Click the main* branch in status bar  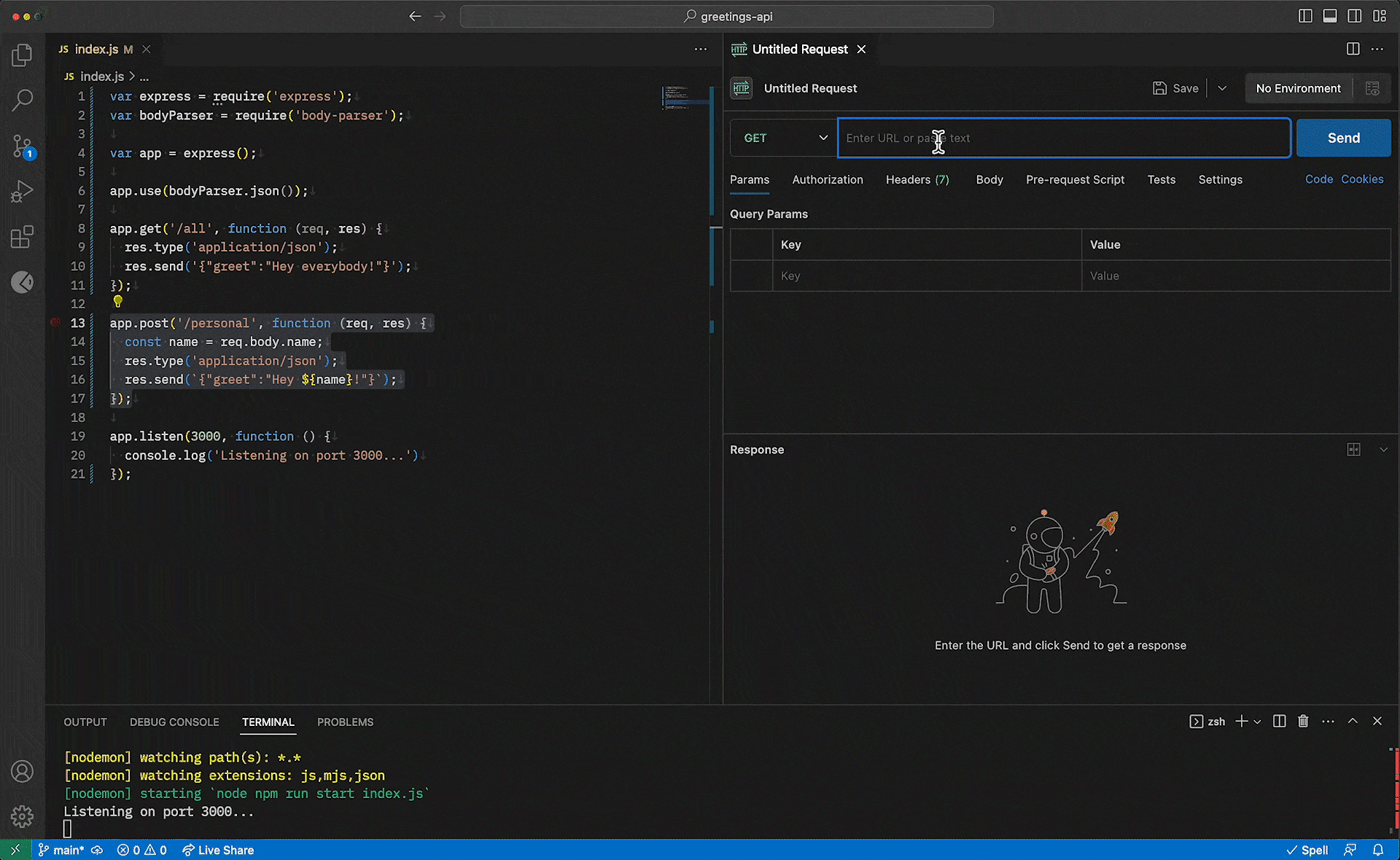coord(61,850)
